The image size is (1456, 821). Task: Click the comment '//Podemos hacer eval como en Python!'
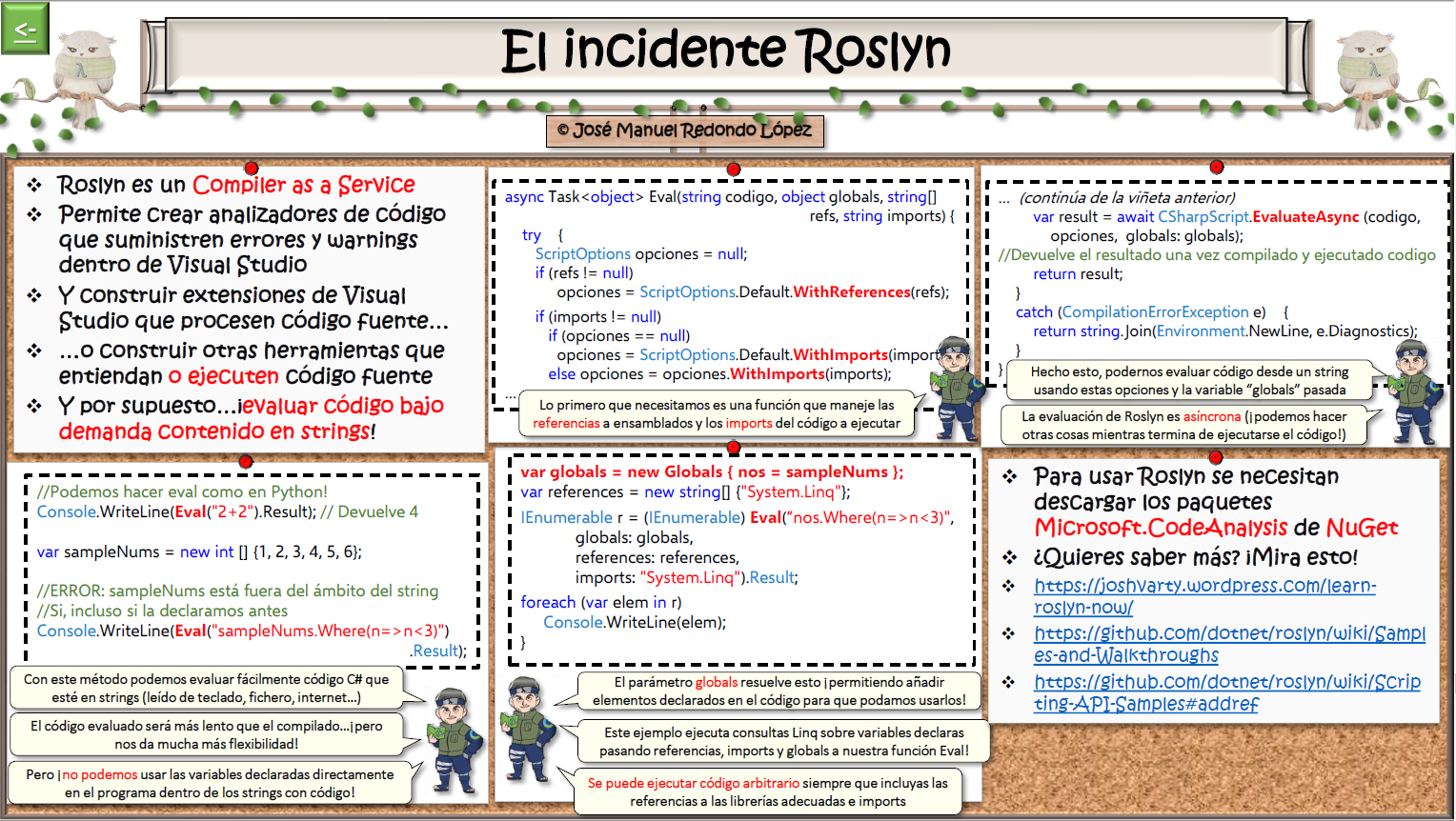[182, 492]
